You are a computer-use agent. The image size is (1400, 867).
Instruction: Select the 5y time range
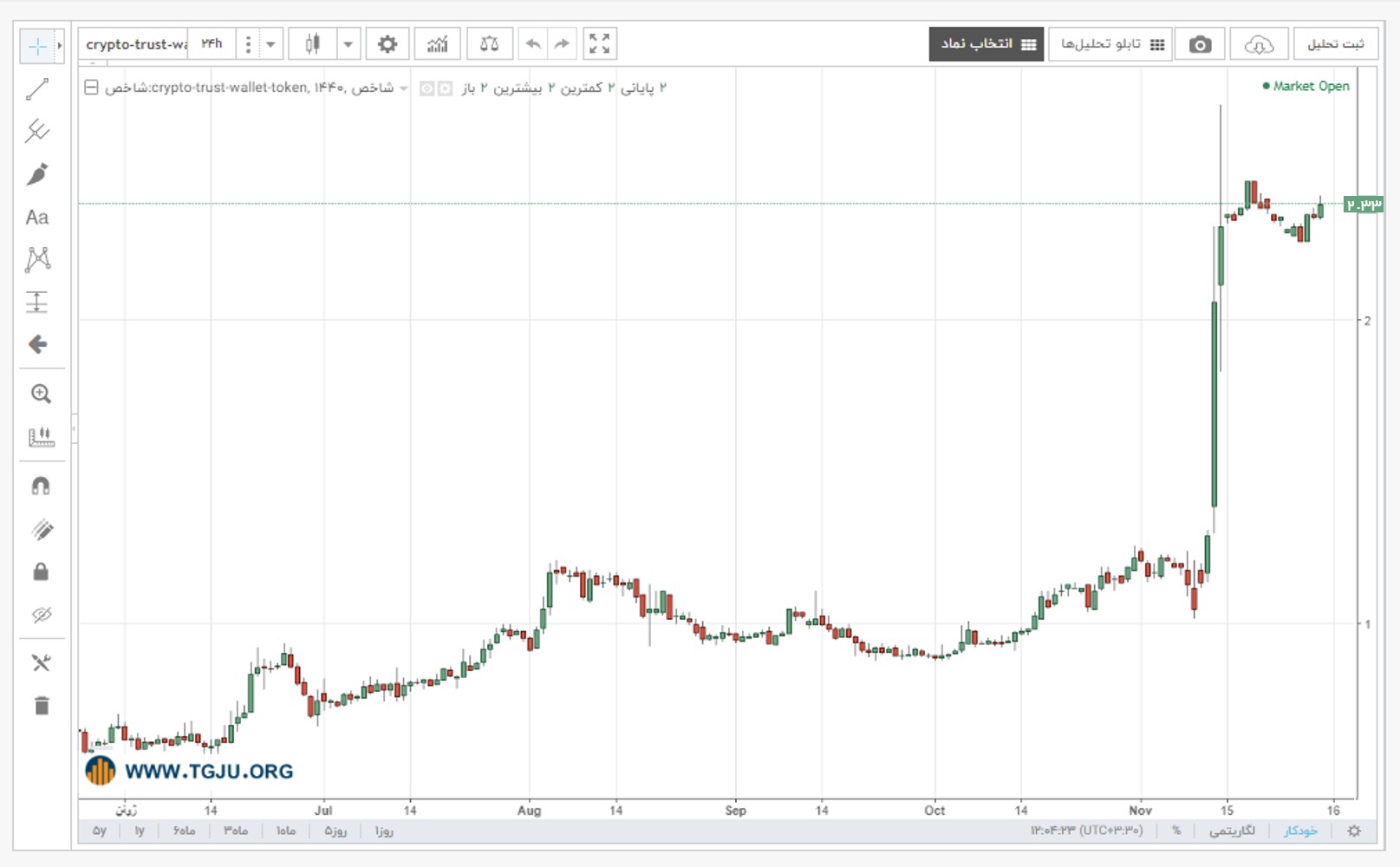[x=100, y=831]
